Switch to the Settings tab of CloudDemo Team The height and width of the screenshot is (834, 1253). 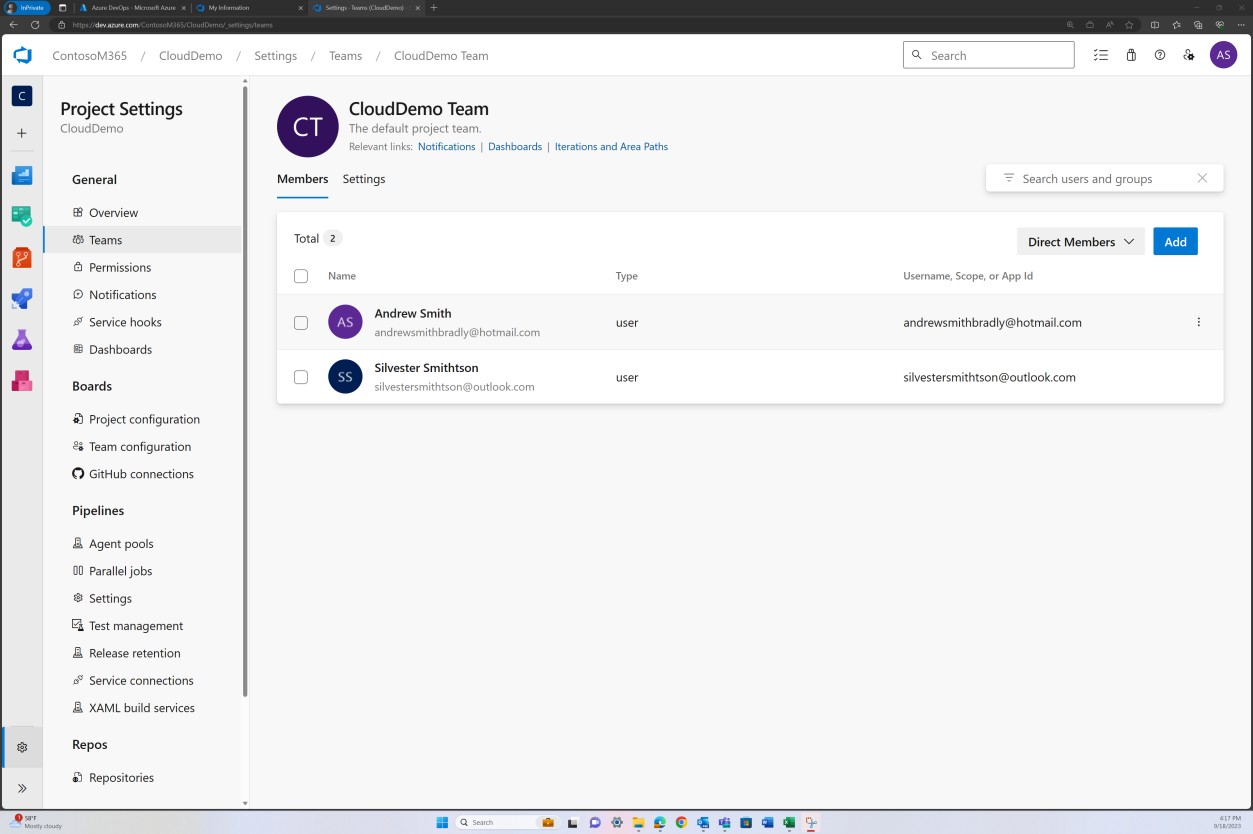coord(364,179)
